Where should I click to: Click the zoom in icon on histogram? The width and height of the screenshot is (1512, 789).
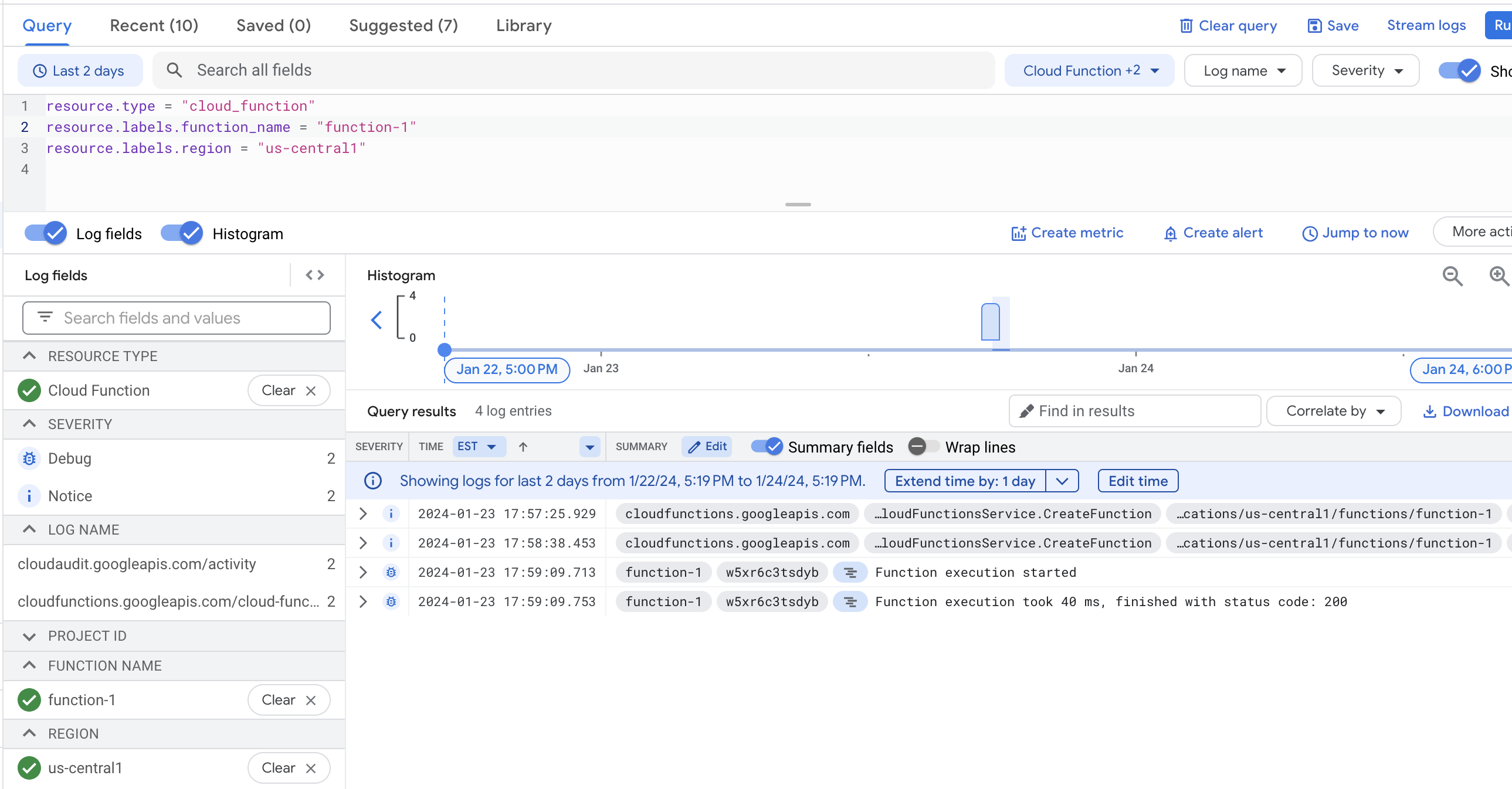click(x=1495, y=275)
